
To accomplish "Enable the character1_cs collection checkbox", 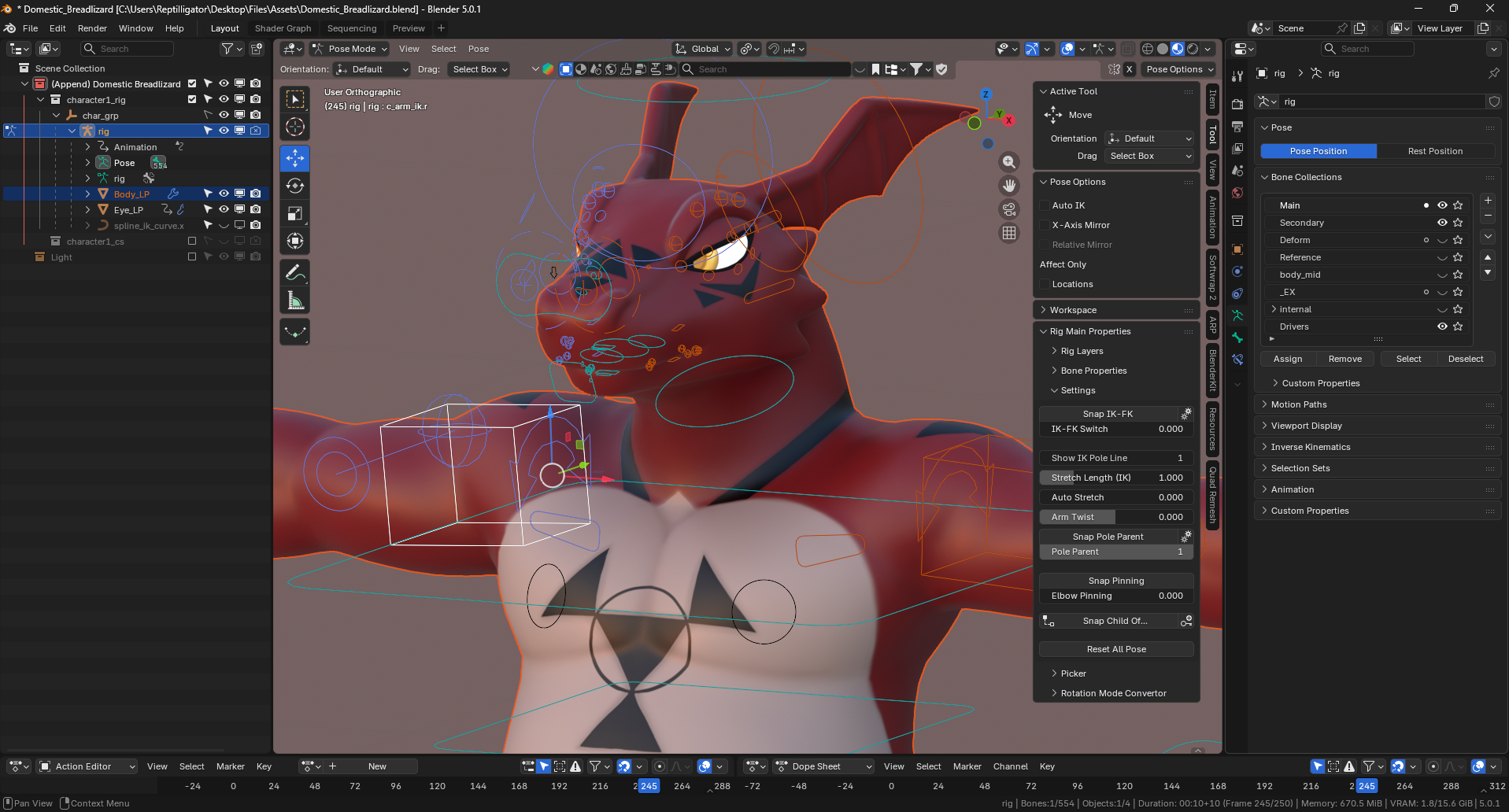I will point(191,242).
